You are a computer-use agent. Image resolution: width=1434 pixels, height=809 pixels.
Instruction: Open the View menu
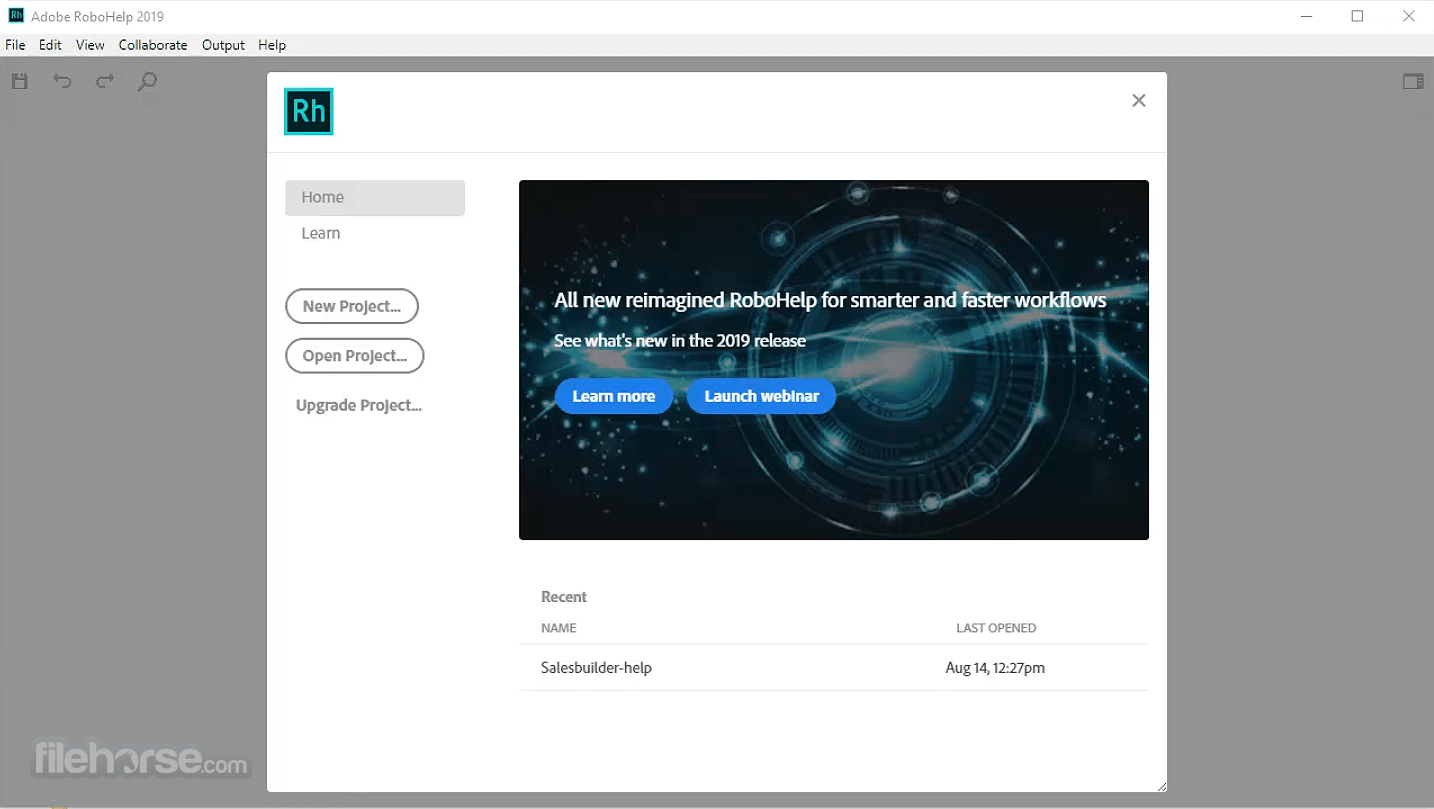click(x=90, y=45)
